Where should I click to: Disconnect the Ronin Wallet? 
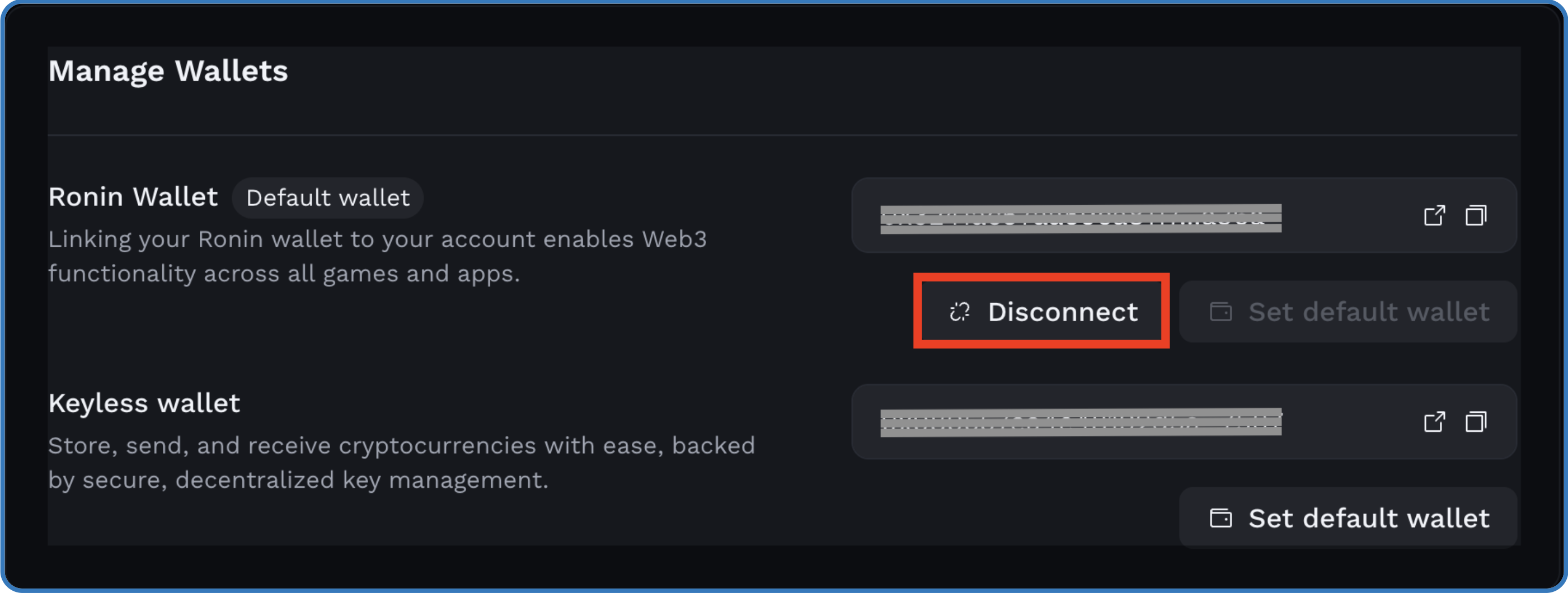[x=1041, y=312]
